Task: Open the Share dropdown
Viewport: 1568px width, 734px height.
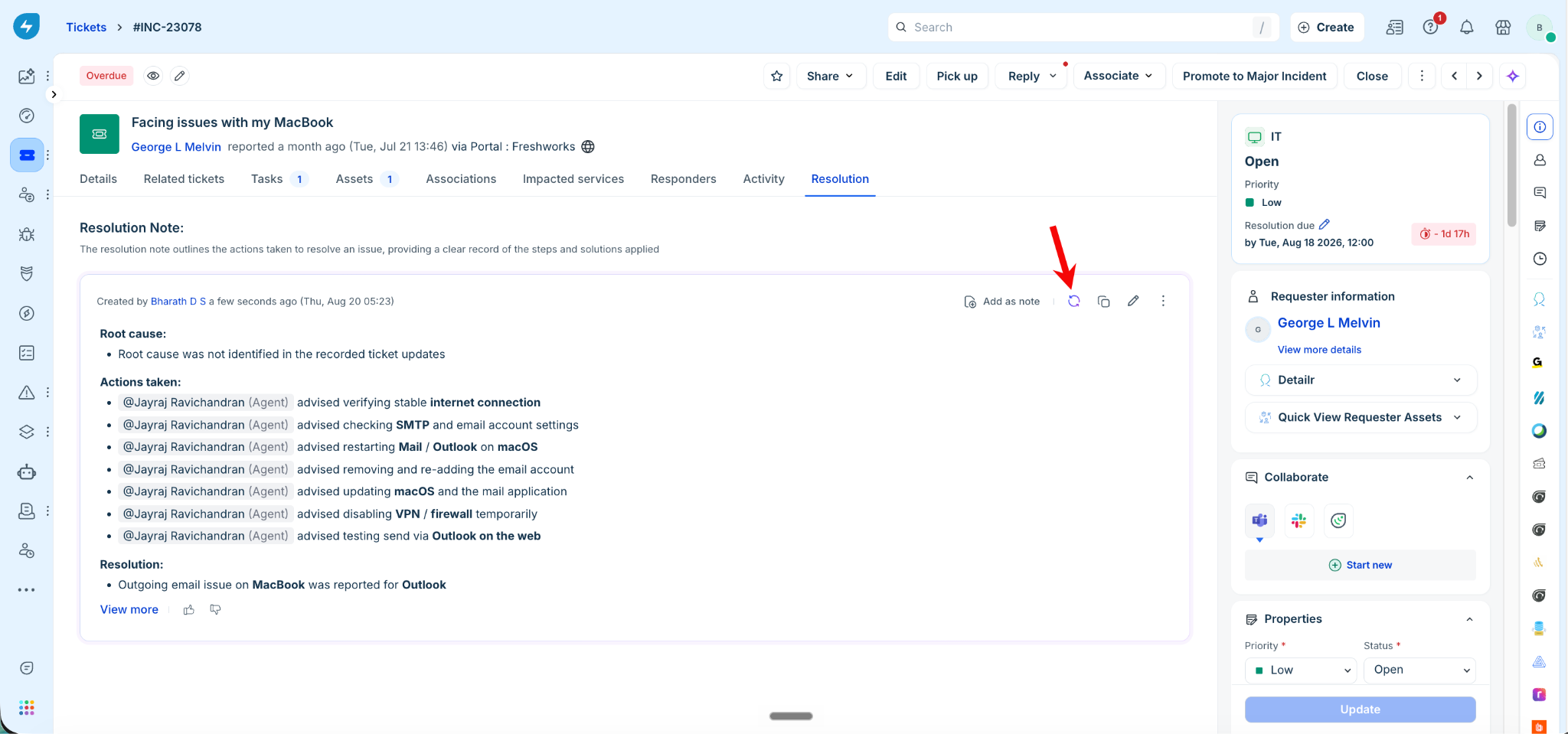Action: click(x=831, y=76)
